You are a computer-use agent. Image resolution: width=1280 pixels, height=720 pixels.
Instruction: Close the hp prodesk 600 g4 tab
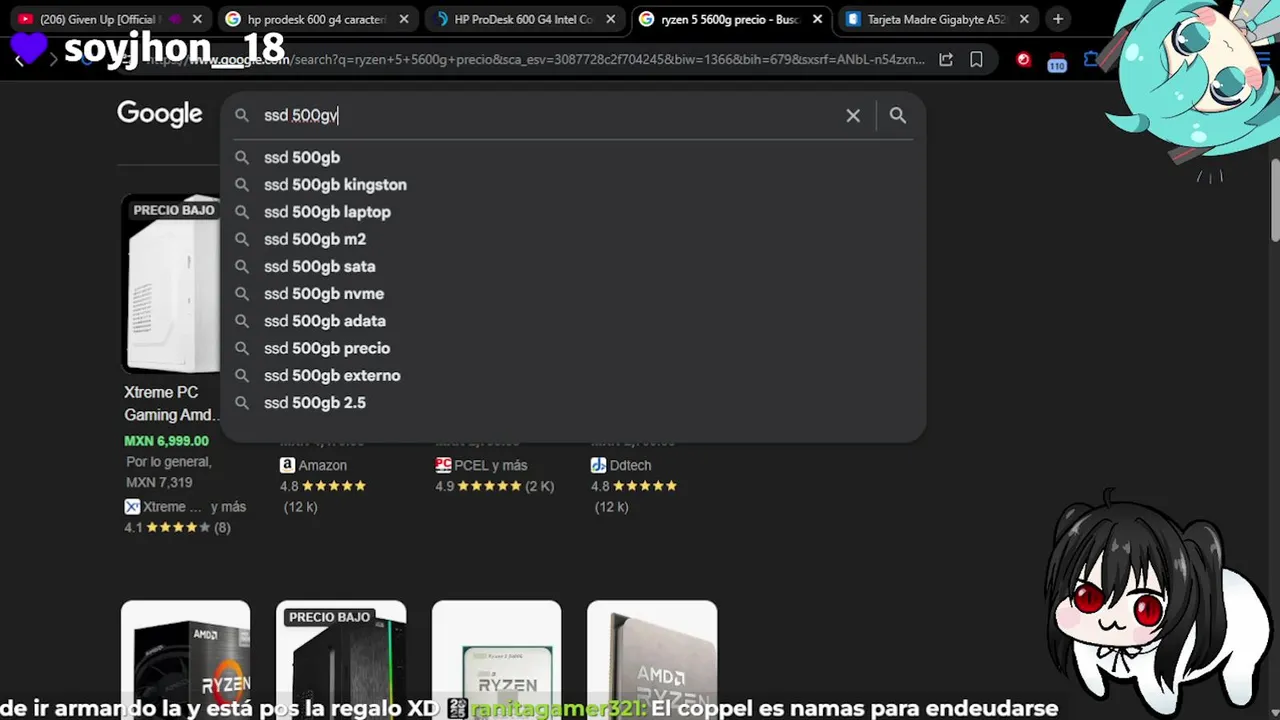click(x=404, y=19)
